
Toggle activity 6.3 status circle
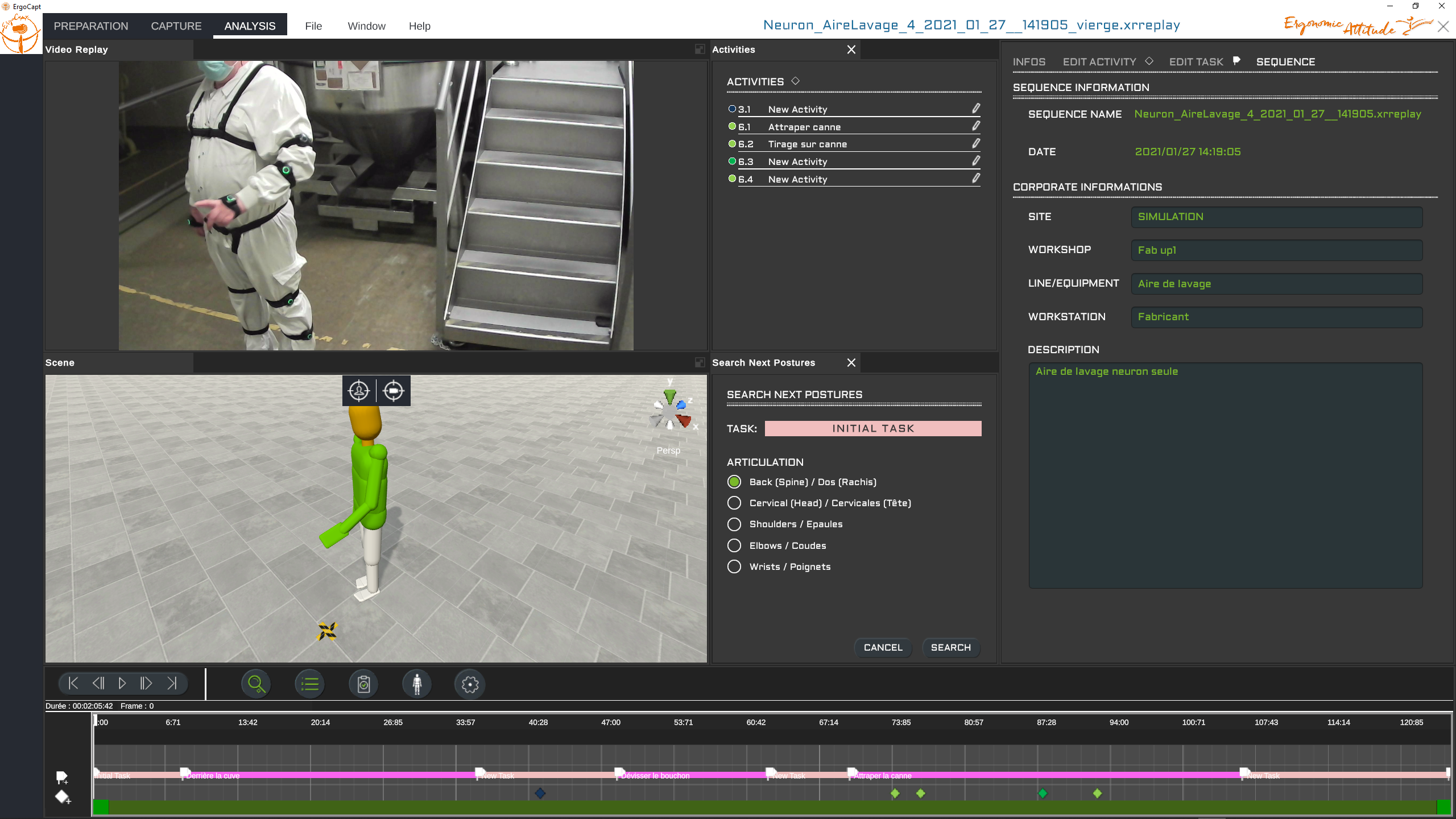click(733, 161)
